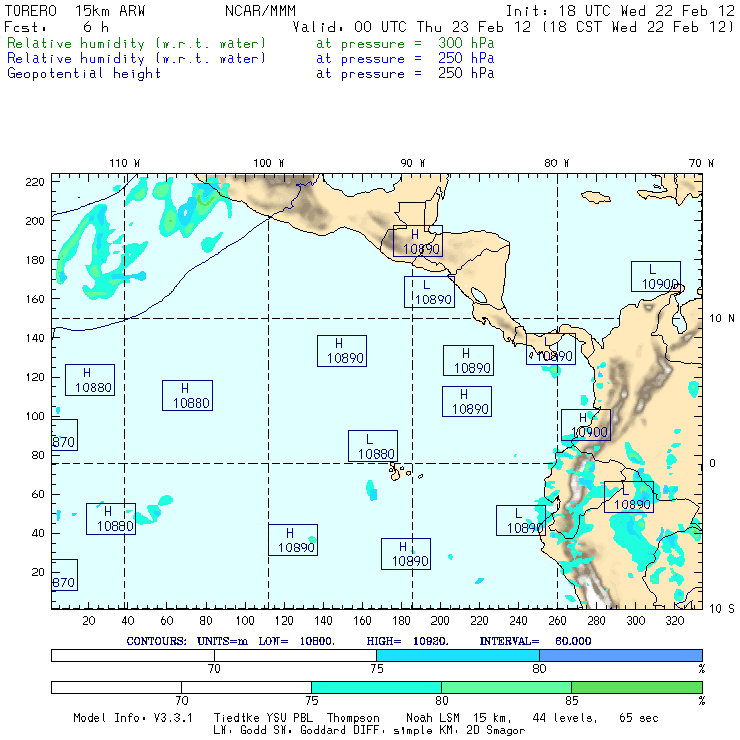Select the '90 W' longitude label
This screenshot has width=740, height=740.
click(x=412, y=163)
